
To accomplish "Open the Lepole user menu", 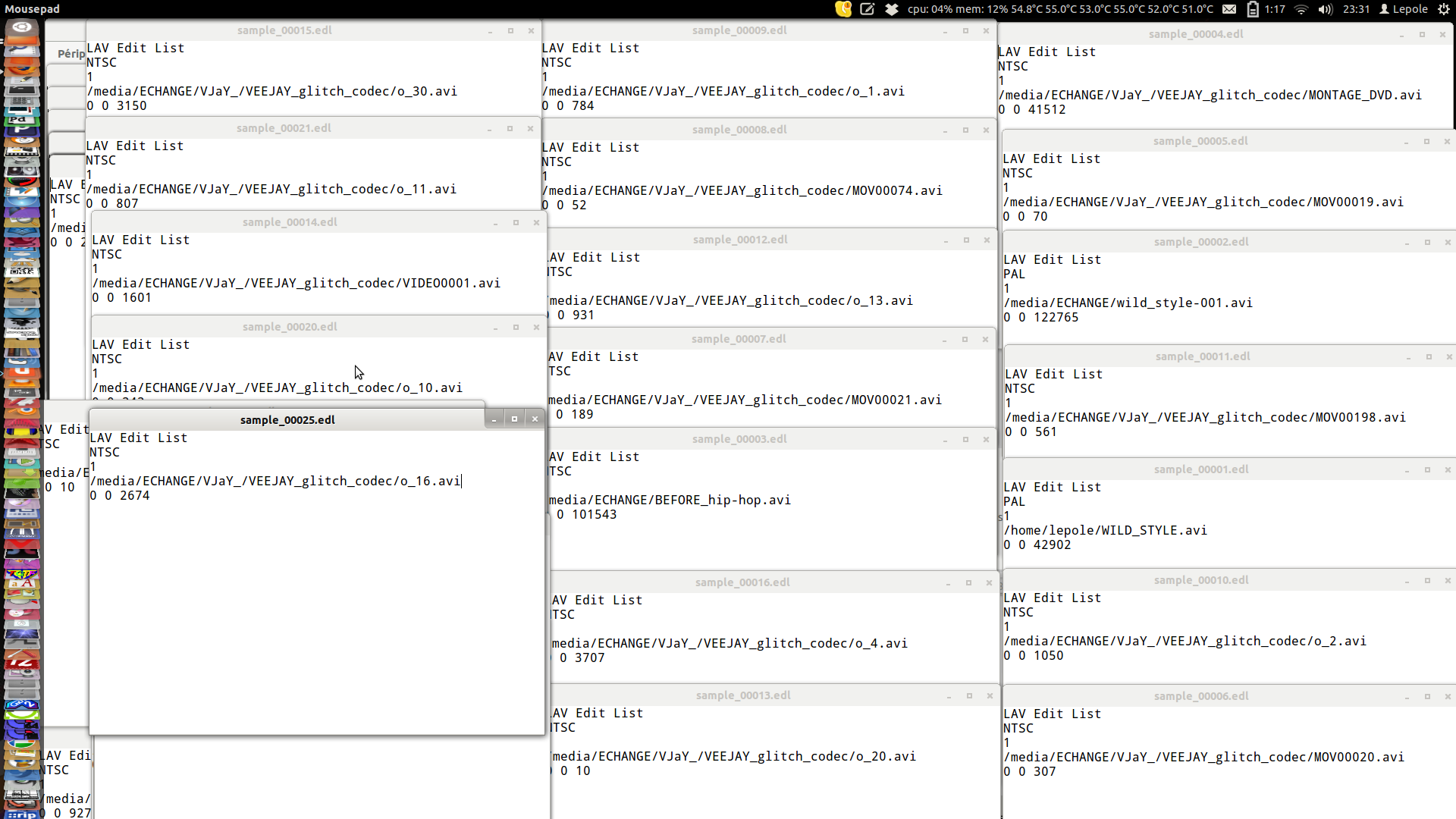I will coord(1404,9).
